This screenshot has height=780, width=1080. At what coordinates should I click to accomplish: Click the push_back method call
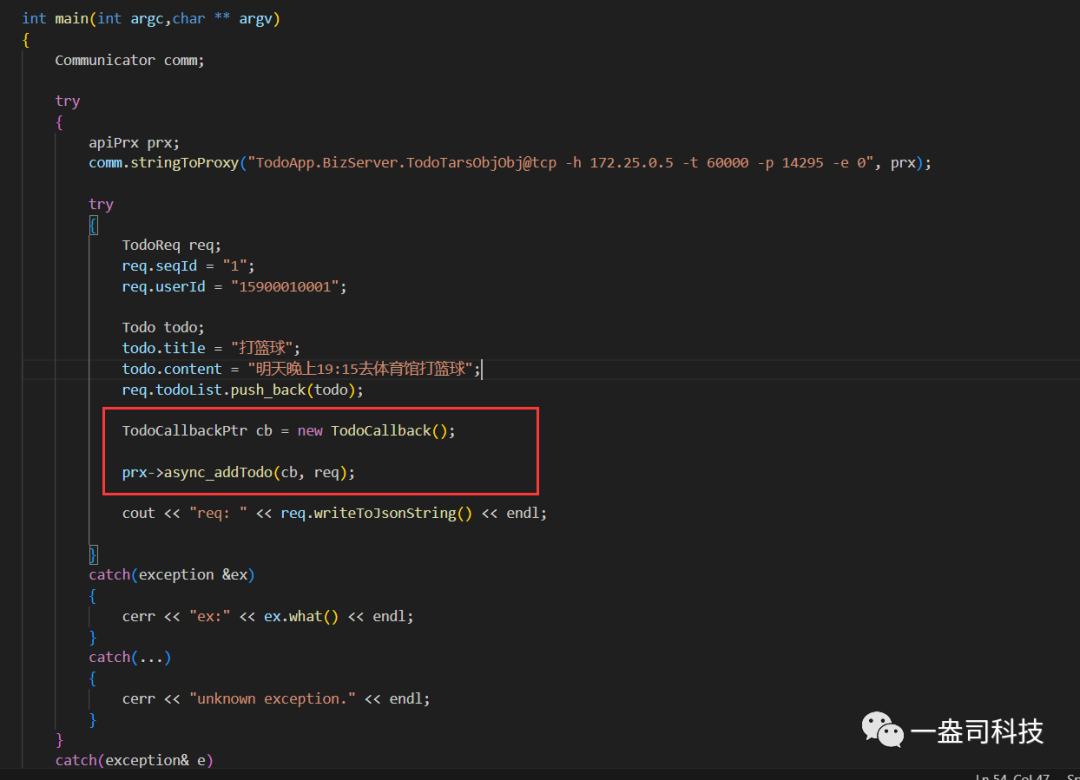coord(268,390)
